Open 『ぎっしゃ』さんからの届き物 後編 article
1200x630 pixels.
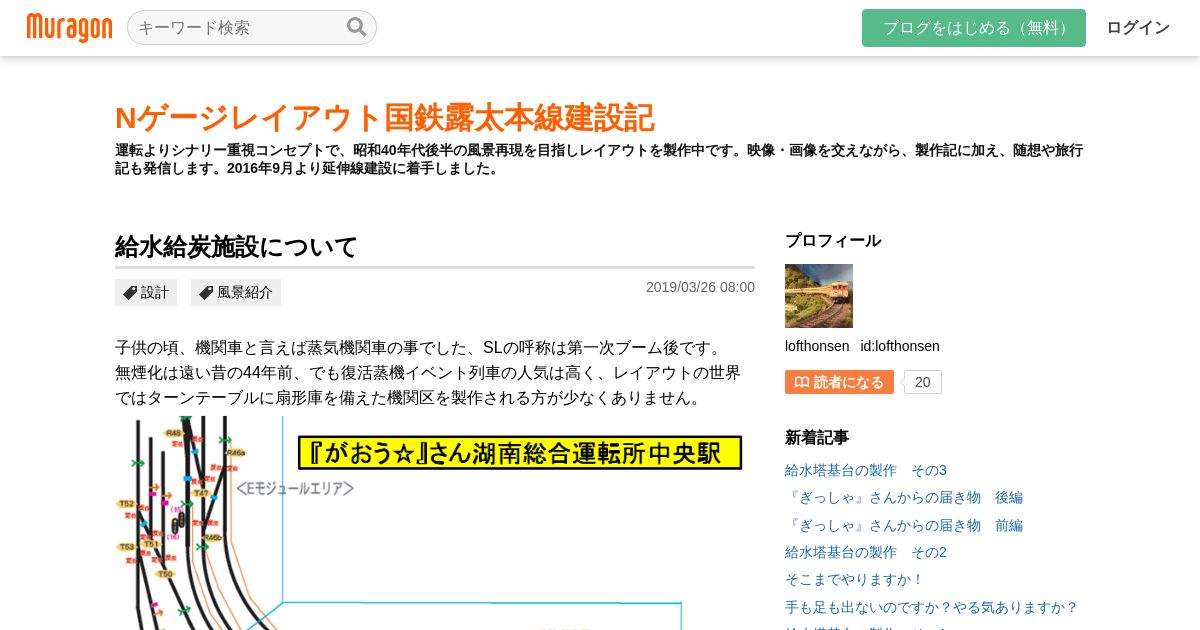[903, 497]
